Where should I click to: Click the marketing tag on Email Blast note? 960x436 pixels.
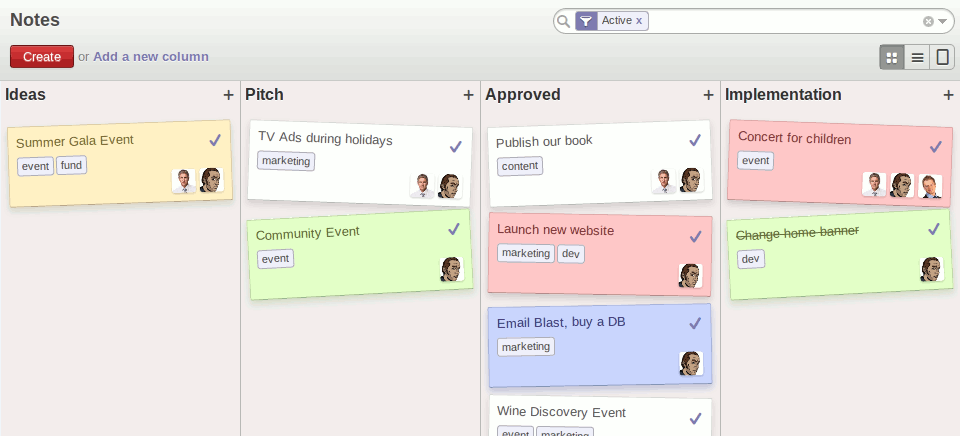[525, 347]
